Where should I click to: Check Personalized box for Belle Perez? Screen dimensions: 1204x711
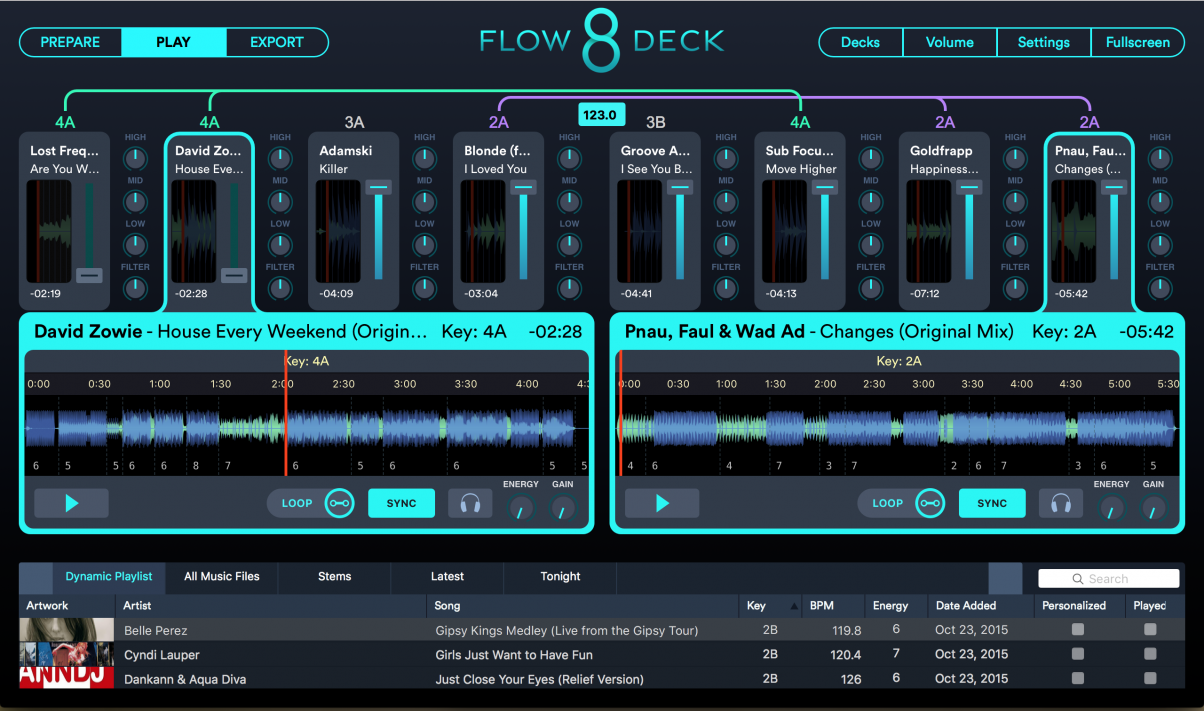1078,630
